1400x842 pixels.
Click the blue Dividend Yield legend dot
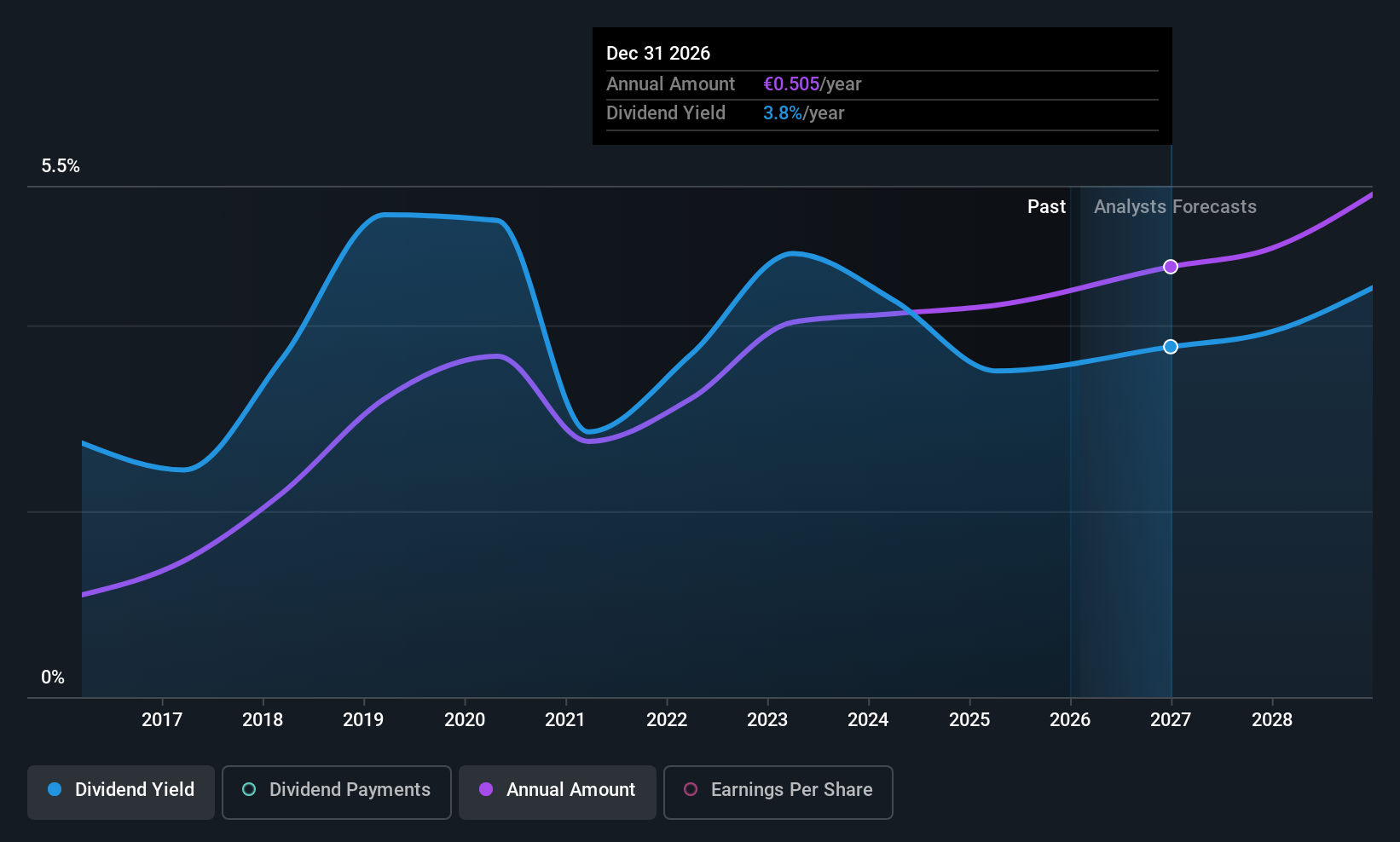point(55,789)
